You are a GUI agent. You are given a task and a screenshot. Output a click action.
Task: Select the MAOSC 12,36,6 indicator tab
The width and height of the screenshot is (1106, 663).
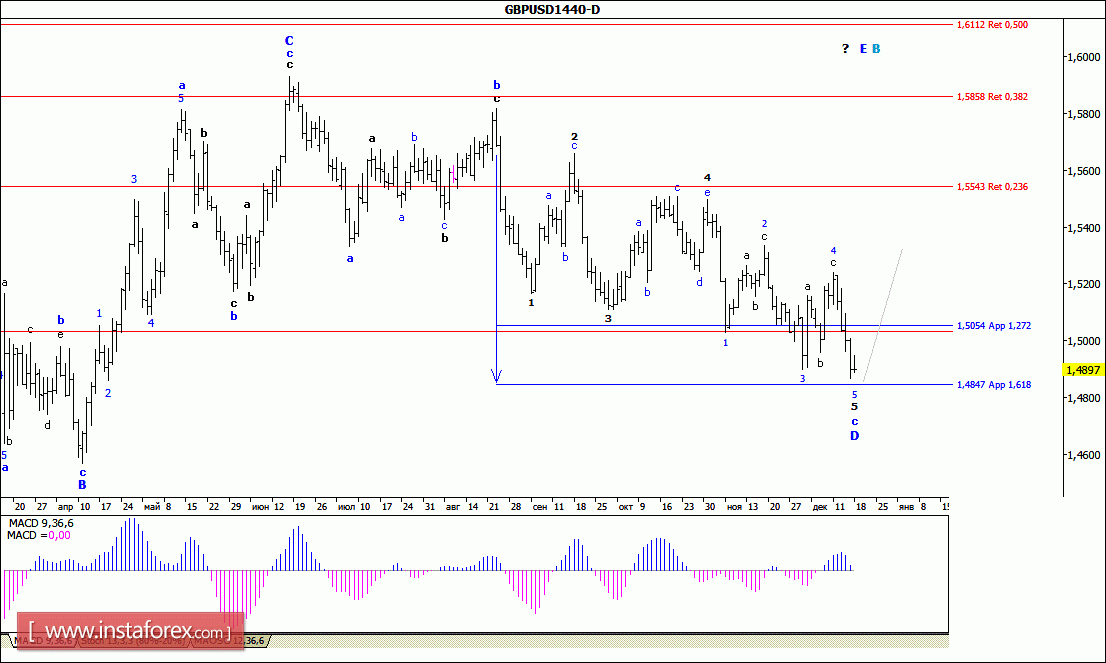pyautogui.click(x=230, y=640)
